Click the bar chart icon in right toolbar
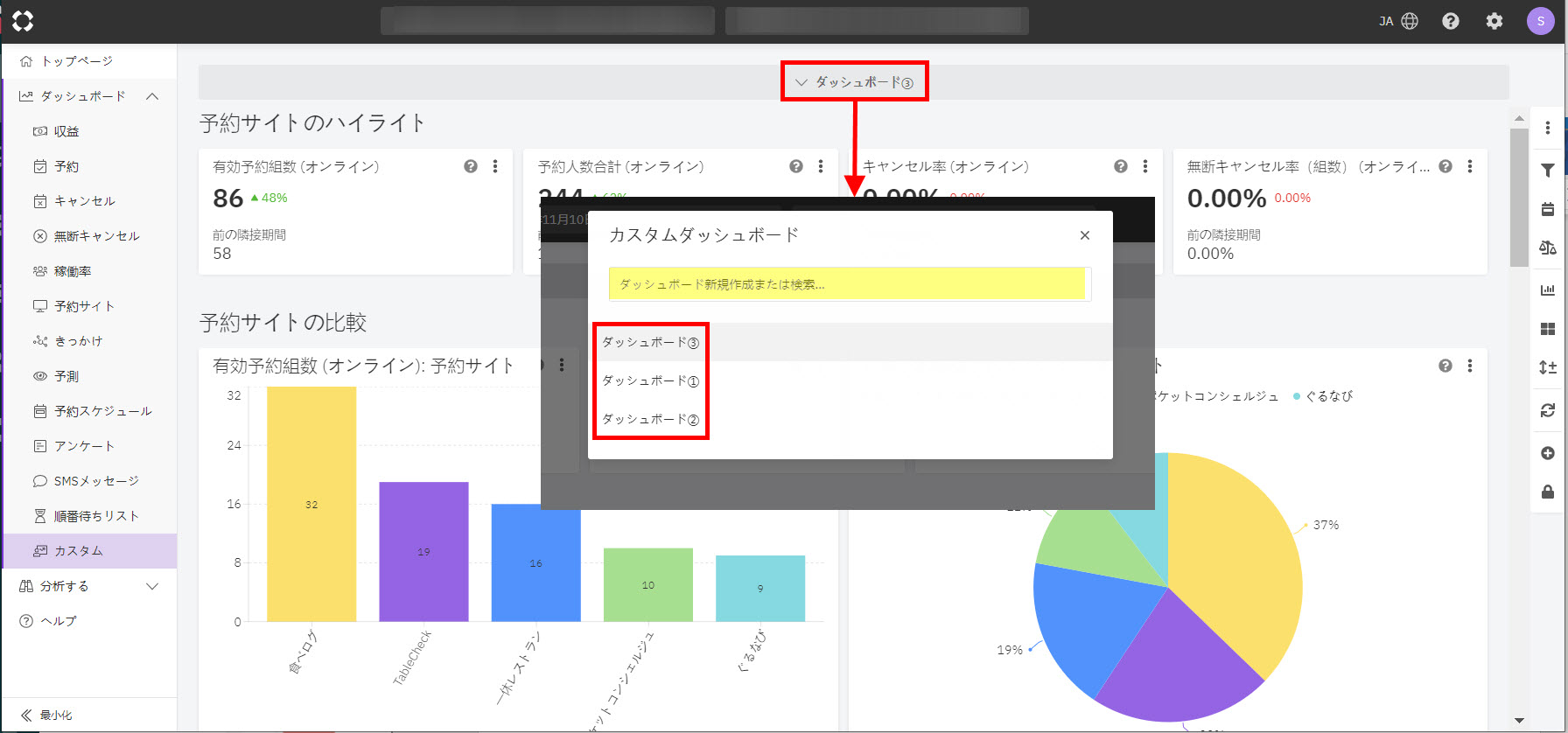Screen dimensions: 1568x733 [1548, 290]
